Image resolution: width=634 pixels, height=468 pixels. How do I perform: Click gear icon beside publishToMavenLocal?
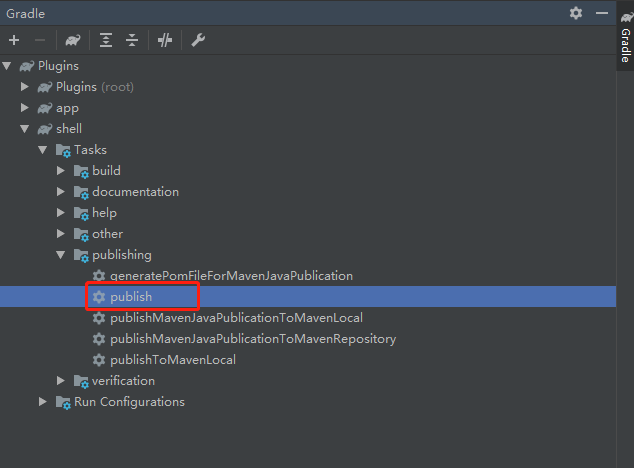(x=99, y=360)
